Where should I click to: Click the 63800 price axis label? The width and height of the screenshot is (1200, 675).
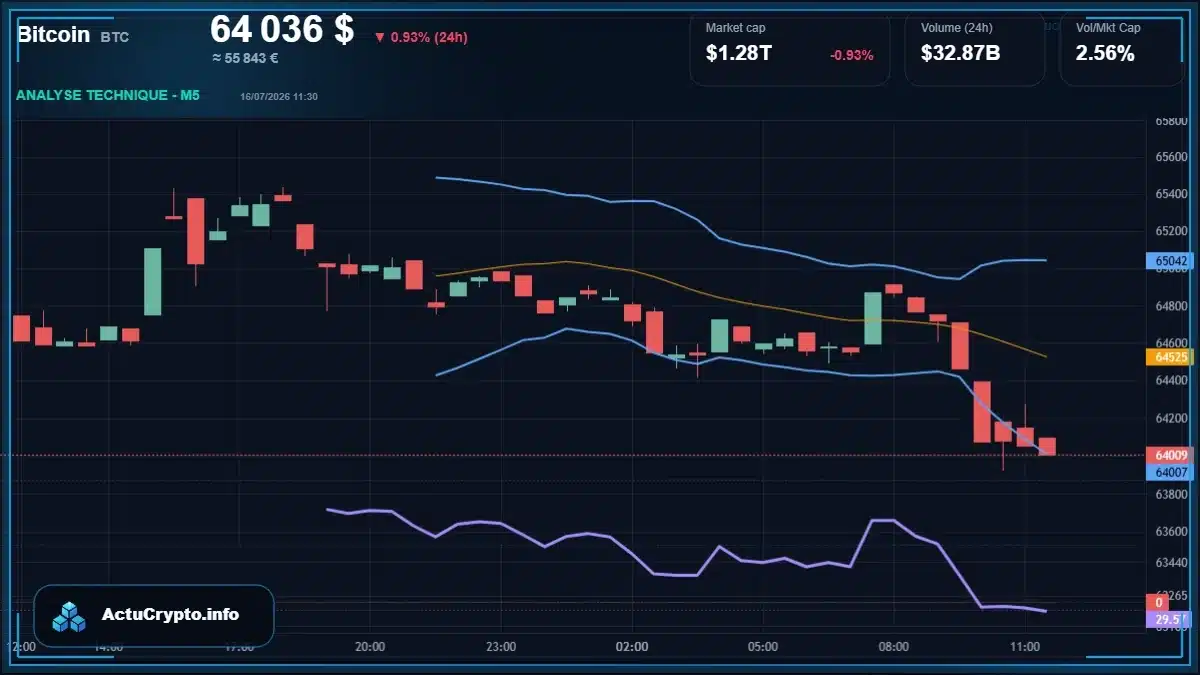[x=1170, y=494]
